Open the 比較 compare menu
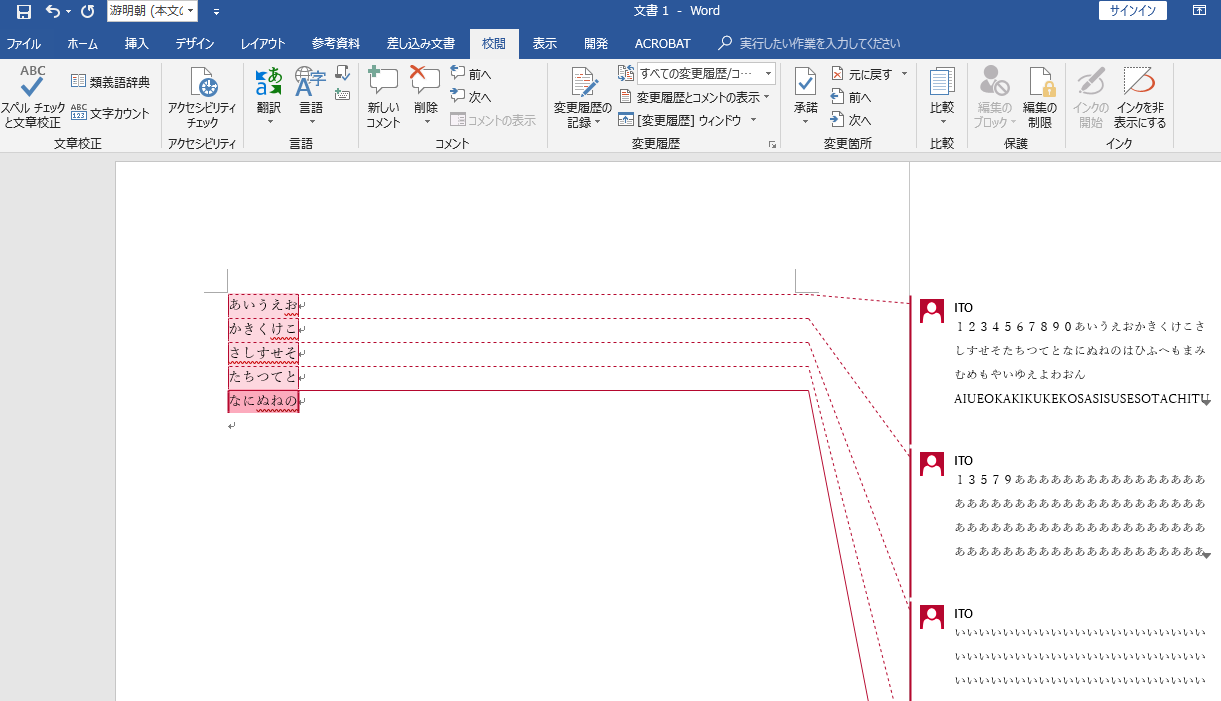1221x701 pixels. [942, 97]
